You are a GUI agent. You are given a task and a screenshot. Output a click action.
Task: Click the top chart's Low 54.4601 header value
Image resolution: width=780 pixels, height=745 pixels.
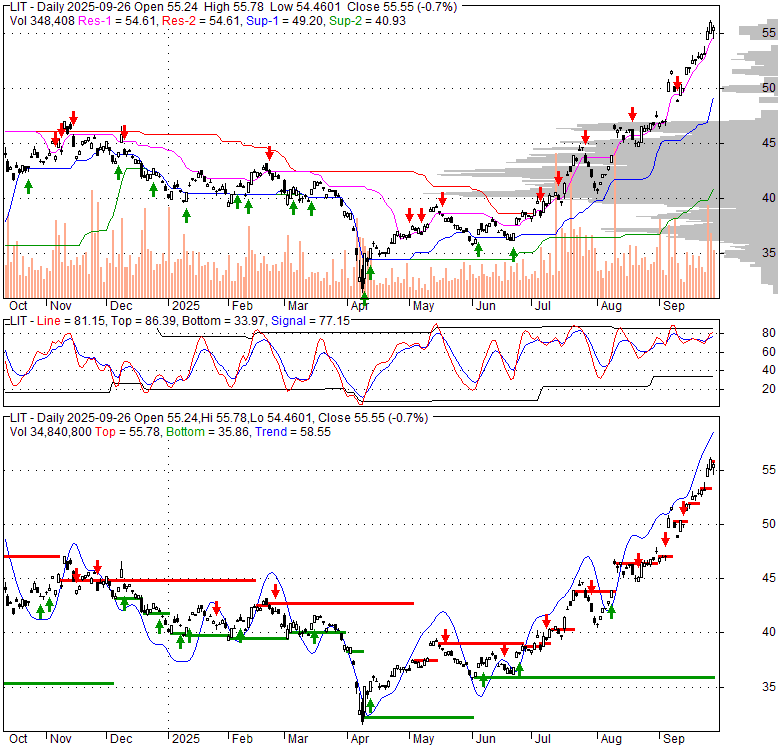tap(307, 7)
